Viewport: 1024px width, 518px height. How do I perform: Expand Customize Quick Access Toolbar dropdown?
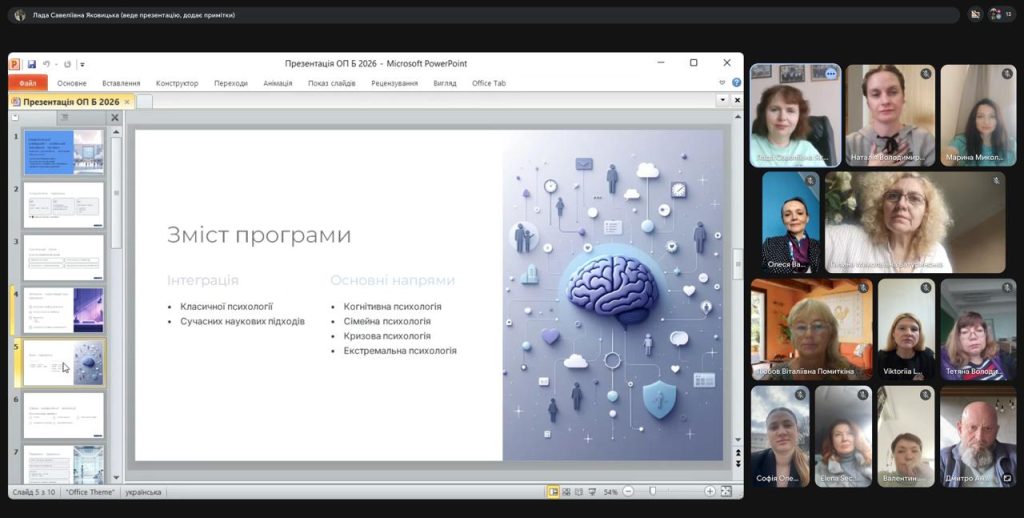click(x=83, y=64)
